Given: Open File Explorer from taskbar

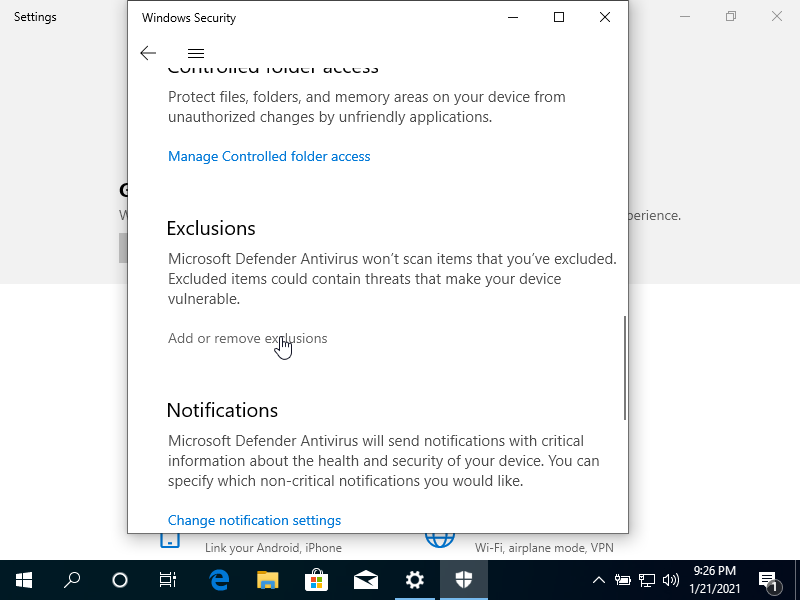Looking at the screenshot, I should click(x=268, y=580).
